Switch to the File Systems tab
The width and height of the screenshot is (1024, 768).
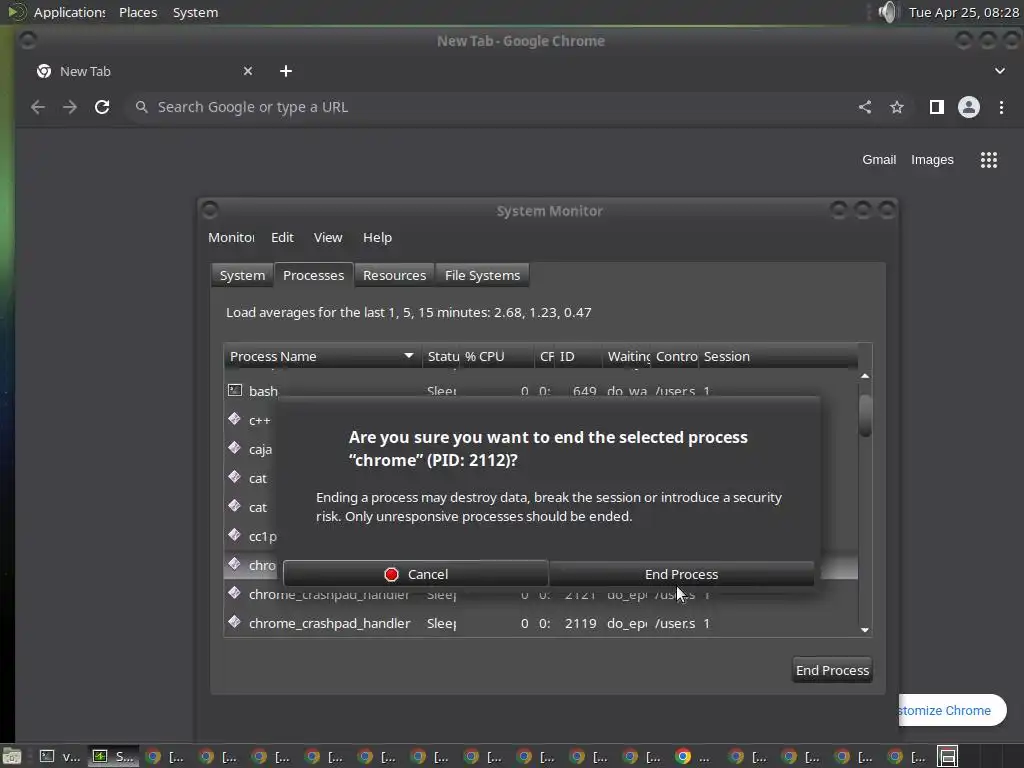(483, 276)
